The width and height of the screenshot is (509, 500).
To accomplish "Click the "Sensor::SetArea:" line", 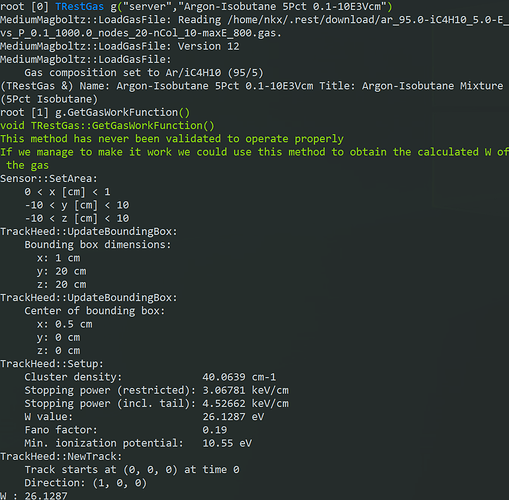I will click(x=49, y=179).
